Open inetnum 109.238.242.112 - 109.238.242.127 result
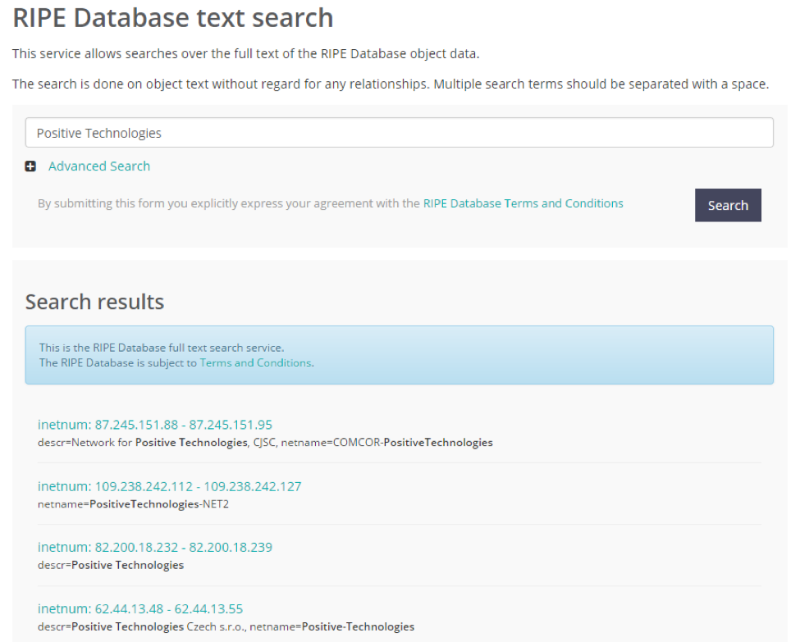Image resolution: width=800 pixels, height=642 pixels. point(169,486)
